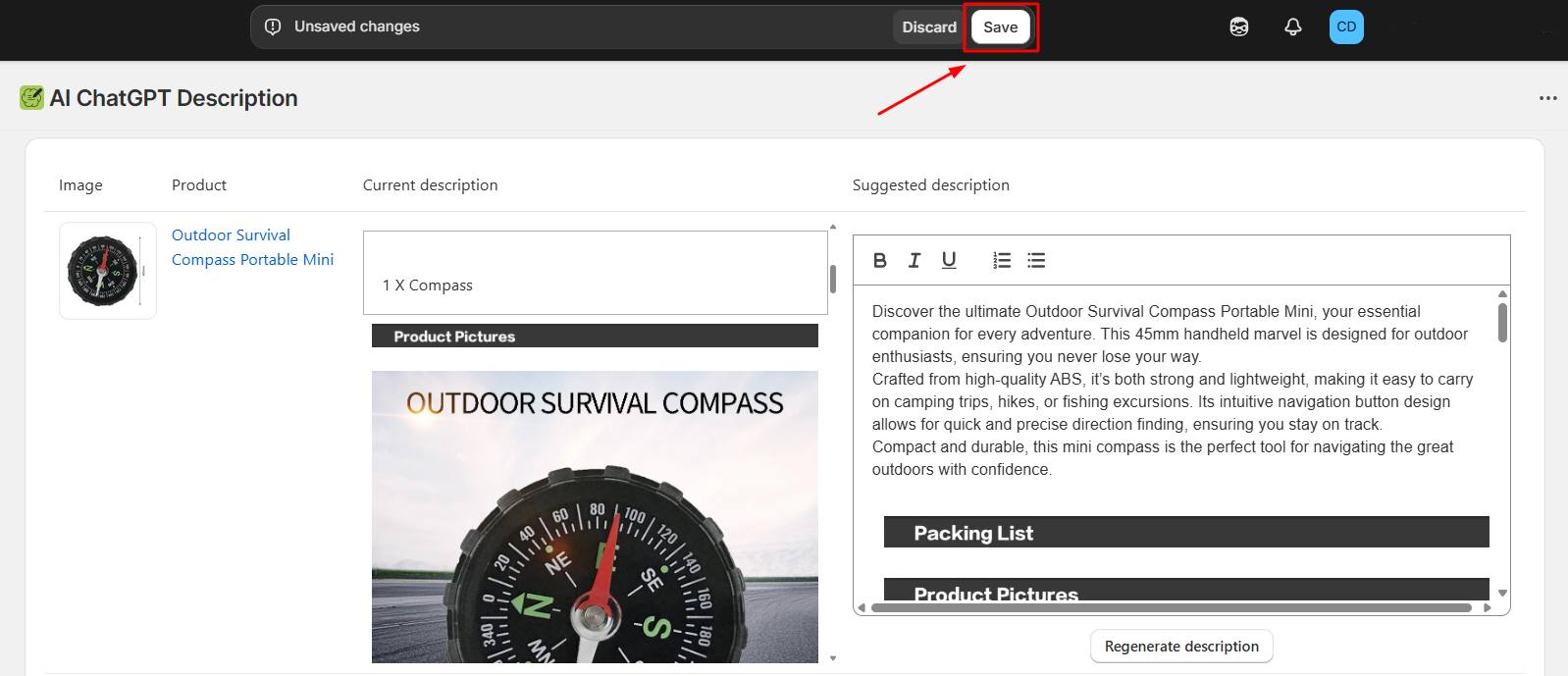
Task: Click the Product column header
Action: pyautogui.click(x=199, y=185)
